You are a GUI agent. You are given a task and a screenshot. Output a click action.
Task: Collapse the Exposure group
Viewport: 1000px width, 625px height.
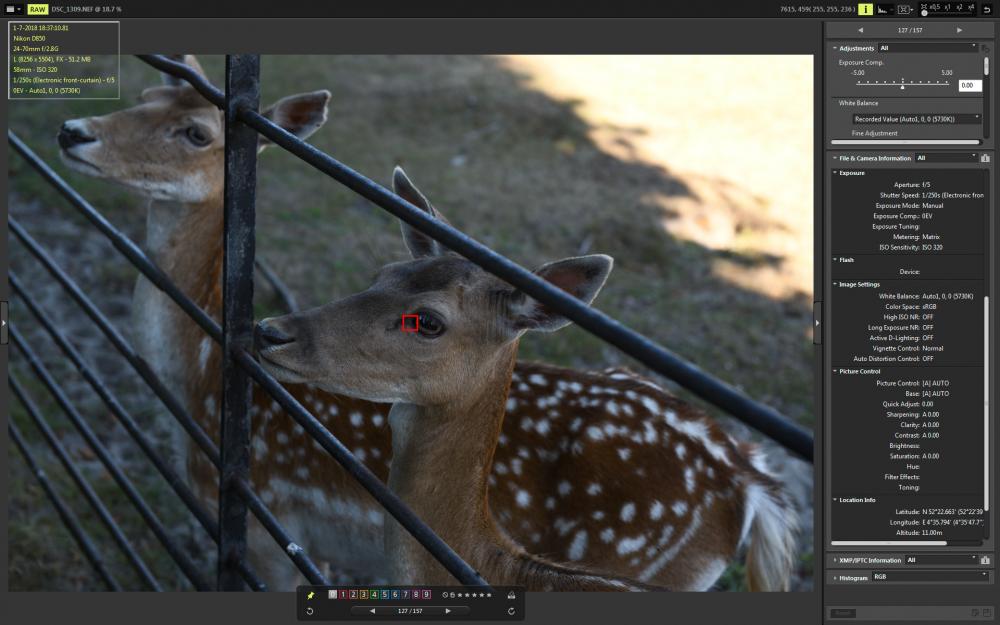(x=835, y=172)
